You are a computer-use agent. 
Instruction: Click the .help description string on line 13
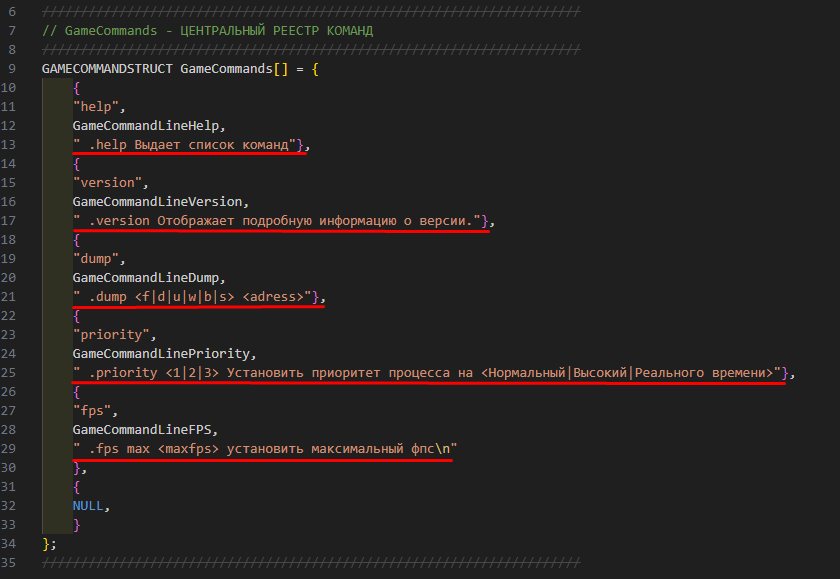(186, 145)
